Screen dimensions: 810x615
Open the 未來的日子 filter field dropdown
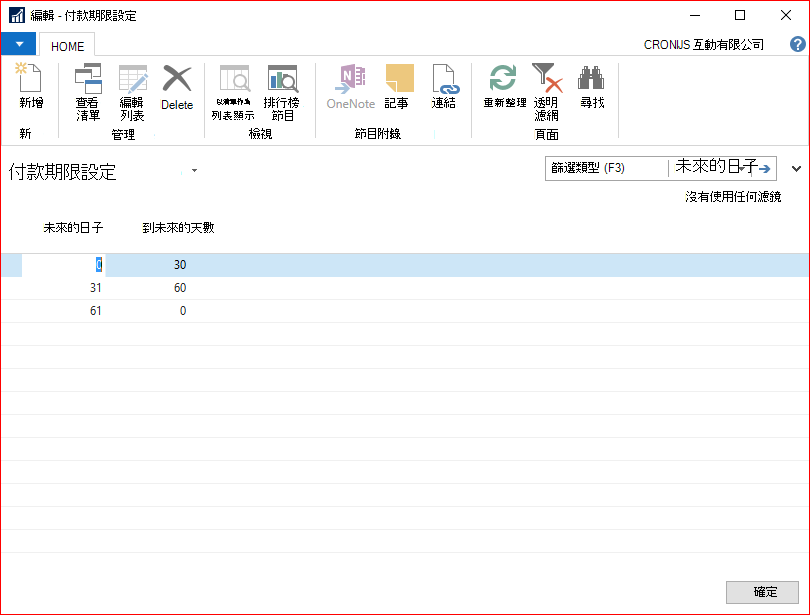[742, 169]
